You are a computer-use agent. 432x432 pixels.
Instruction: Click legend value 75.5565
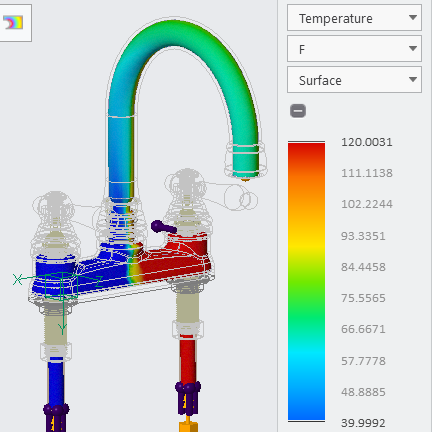click(x=363, y=298)
